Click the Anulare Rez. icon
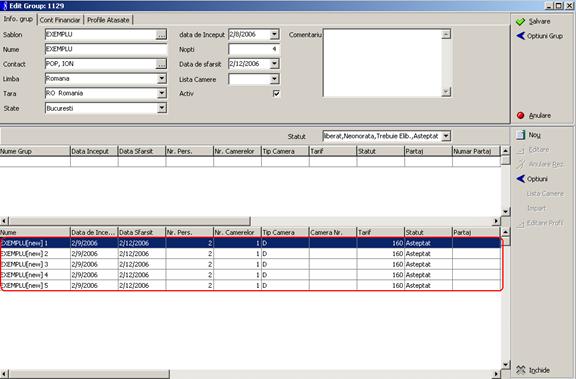Screen dimensions: 576x379 [521, 164]
